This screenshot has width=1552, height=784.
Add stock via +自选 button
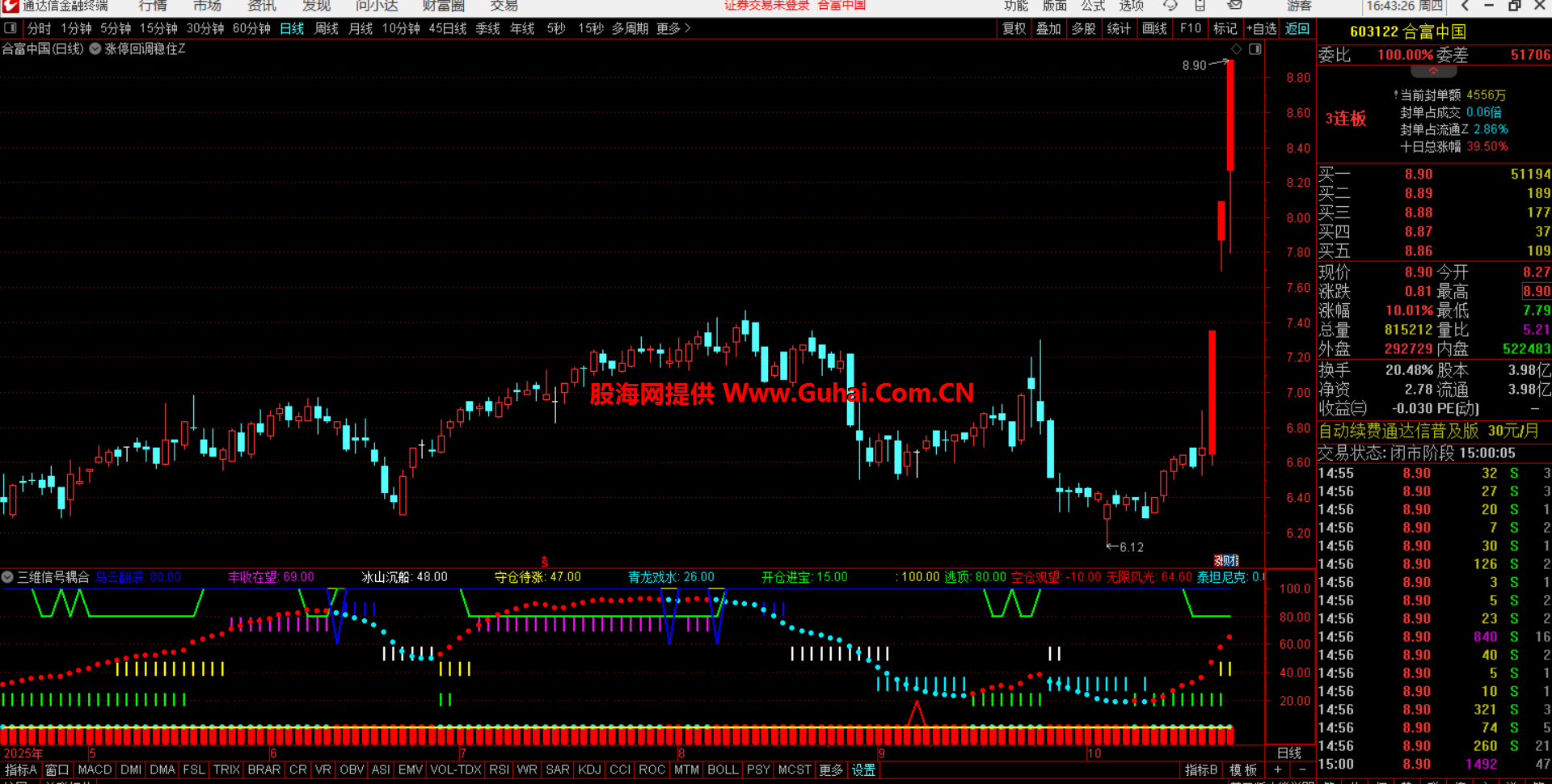1262,28
